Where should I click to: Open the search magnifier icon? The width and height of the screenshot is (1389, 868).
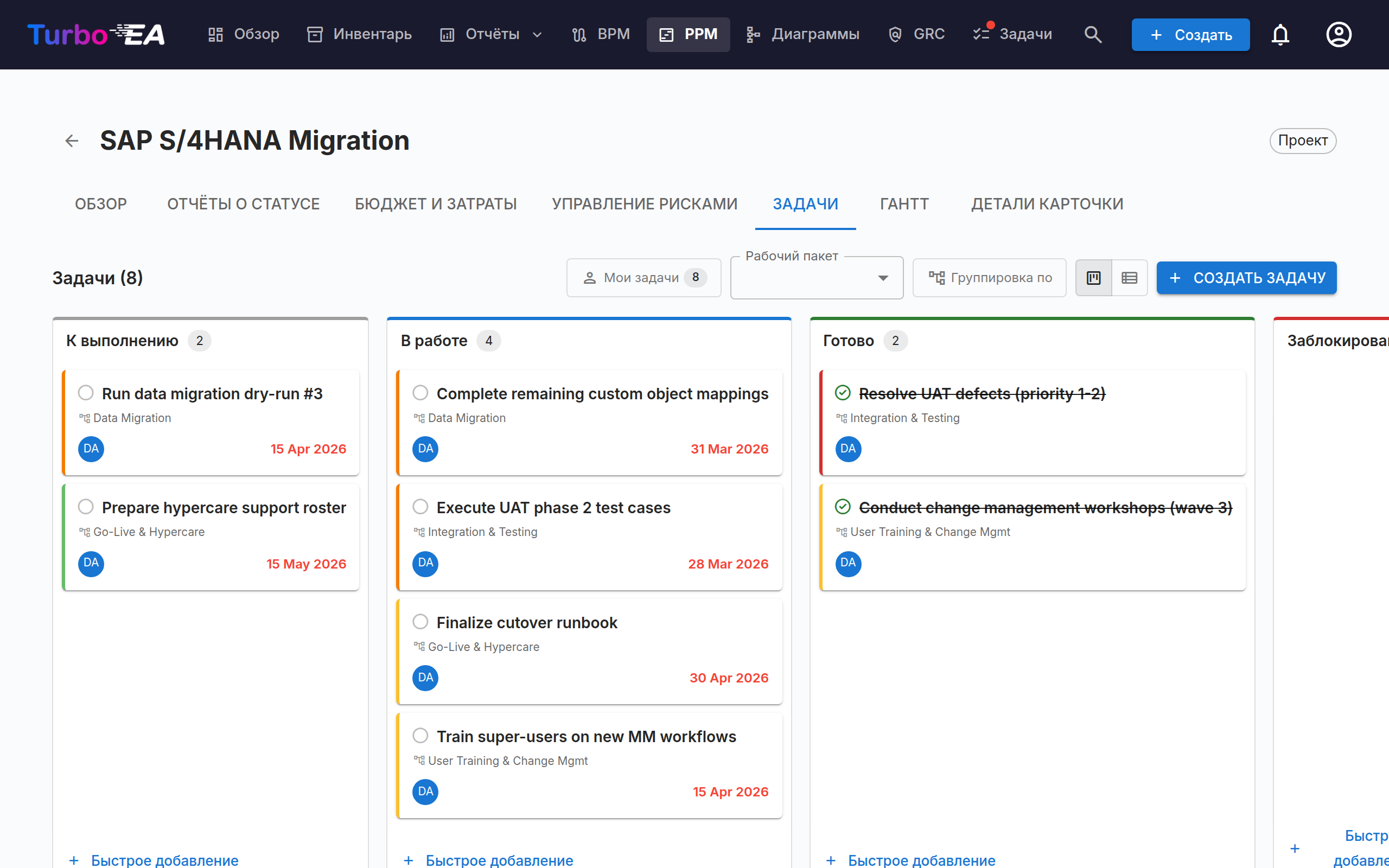click(x=1093, y=34)
